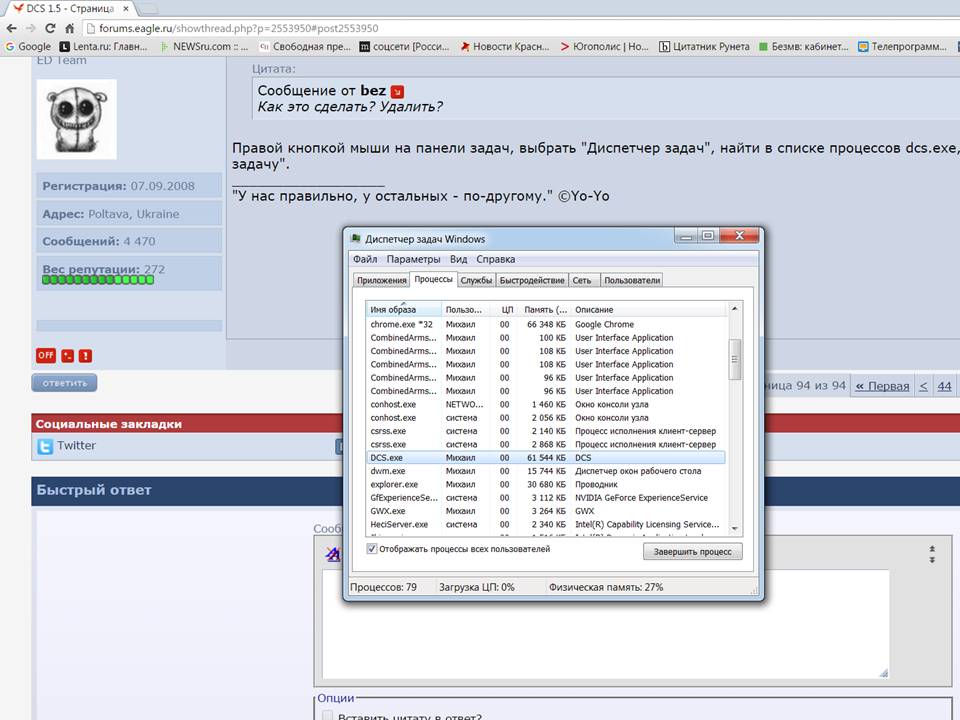This screenshot has width=960, height=720.
Task: Click the reputation green bar indicator
Action: (x=98, y=280)
